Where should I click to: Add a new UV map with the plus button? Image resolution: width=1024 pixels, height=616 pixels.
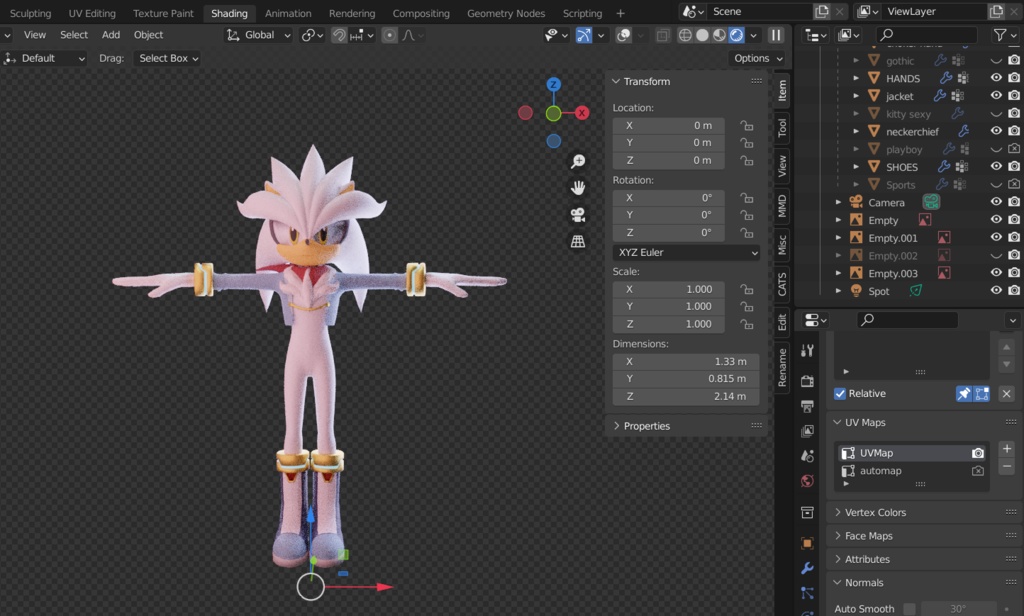point(1006,449)
